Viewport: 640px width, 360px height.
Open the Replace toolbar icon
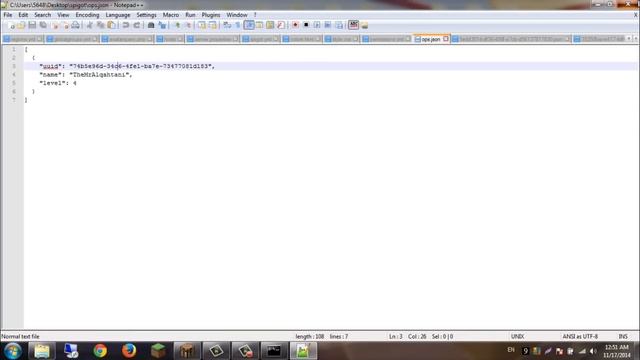click(x=162, y=25)
